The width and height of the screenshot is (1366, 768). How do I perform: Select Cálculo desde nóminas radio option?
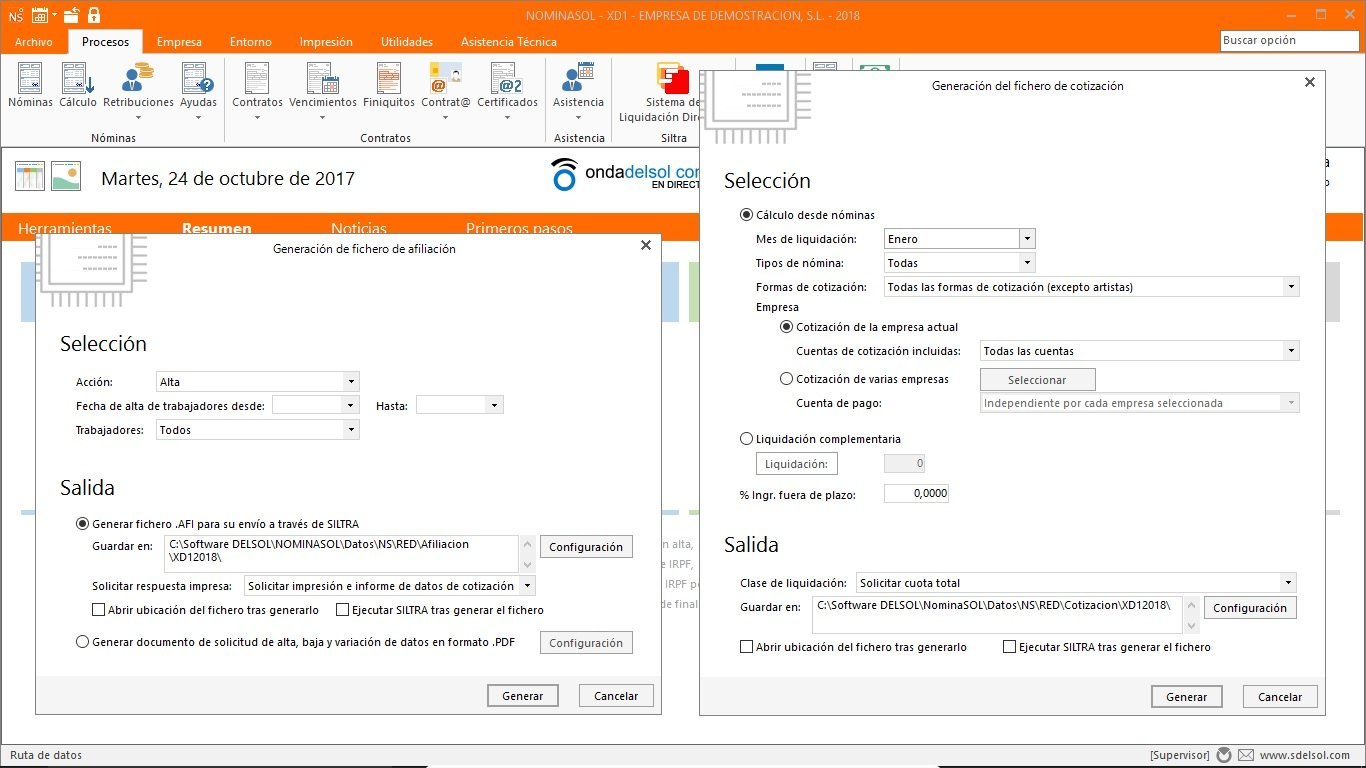tap(746, 215)
